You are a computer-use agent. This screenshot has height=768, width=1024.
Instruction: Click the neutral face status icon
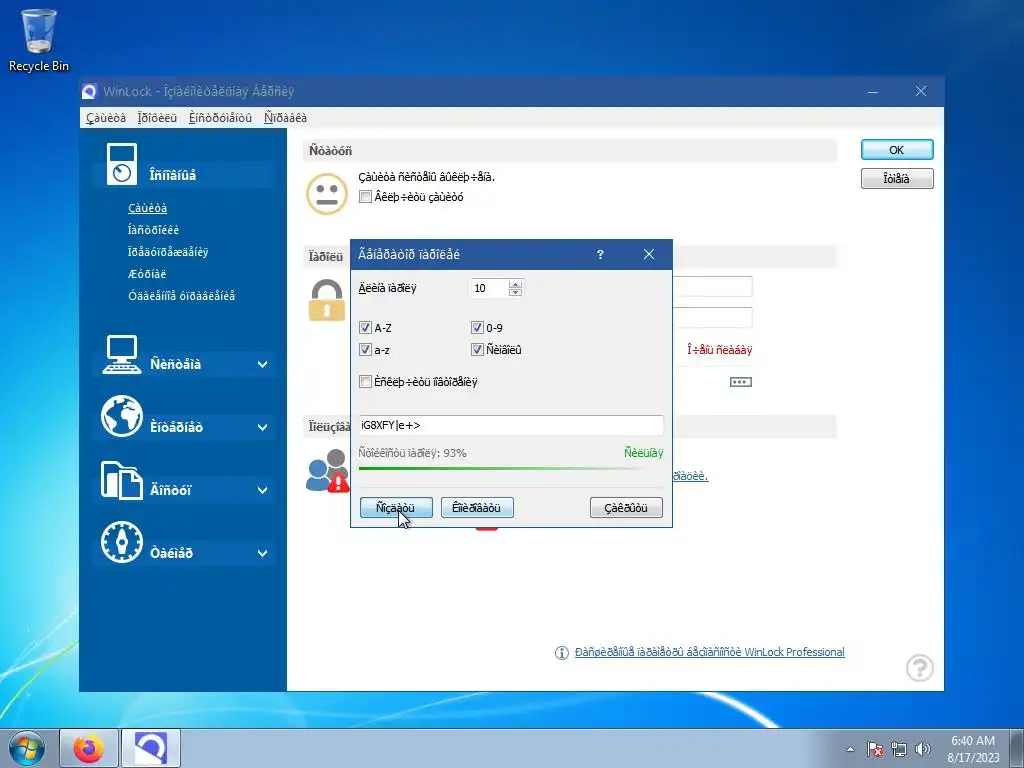[x=327, y=194]
